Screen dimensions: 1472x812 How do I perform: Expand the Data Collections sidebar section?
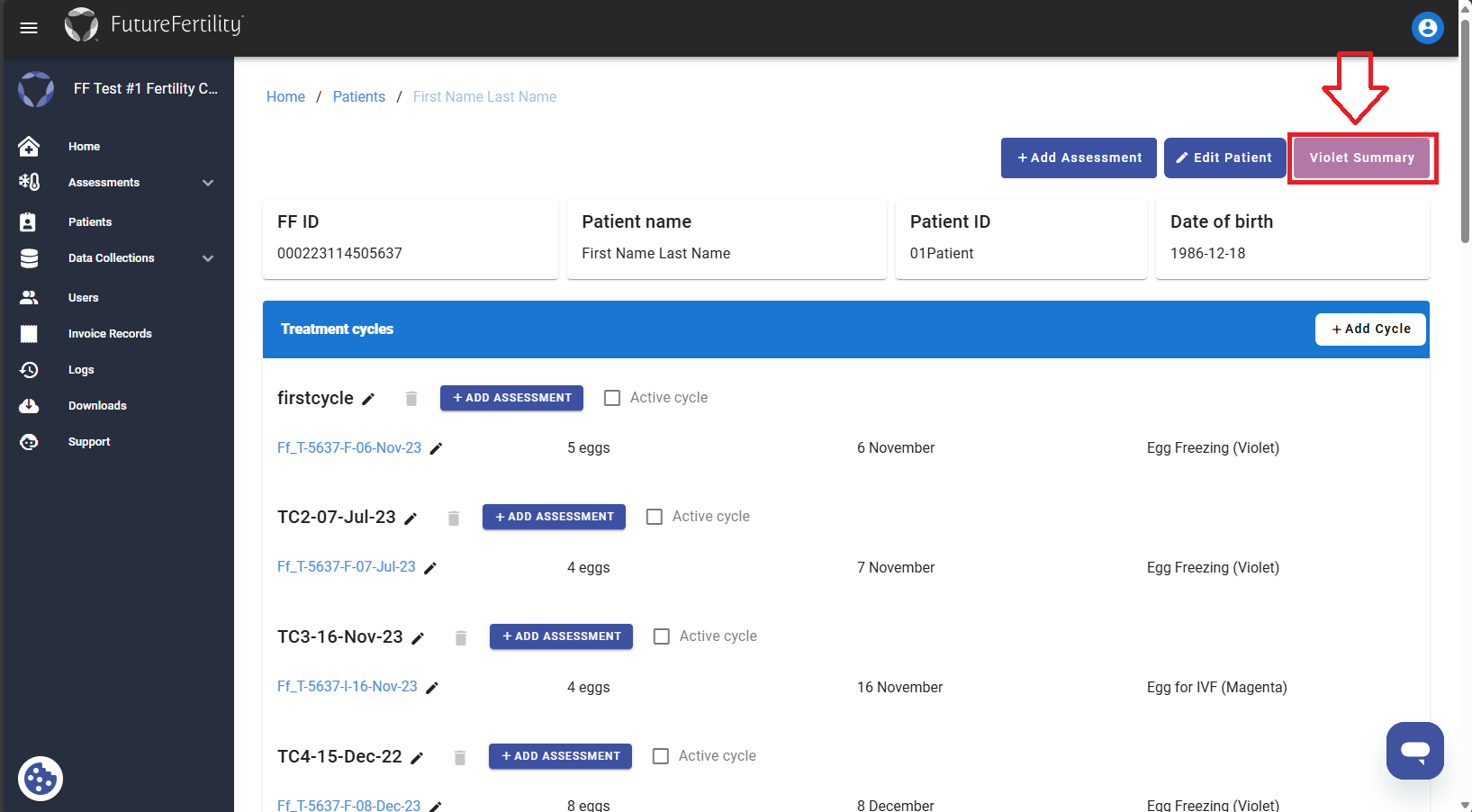pos(112,257)
